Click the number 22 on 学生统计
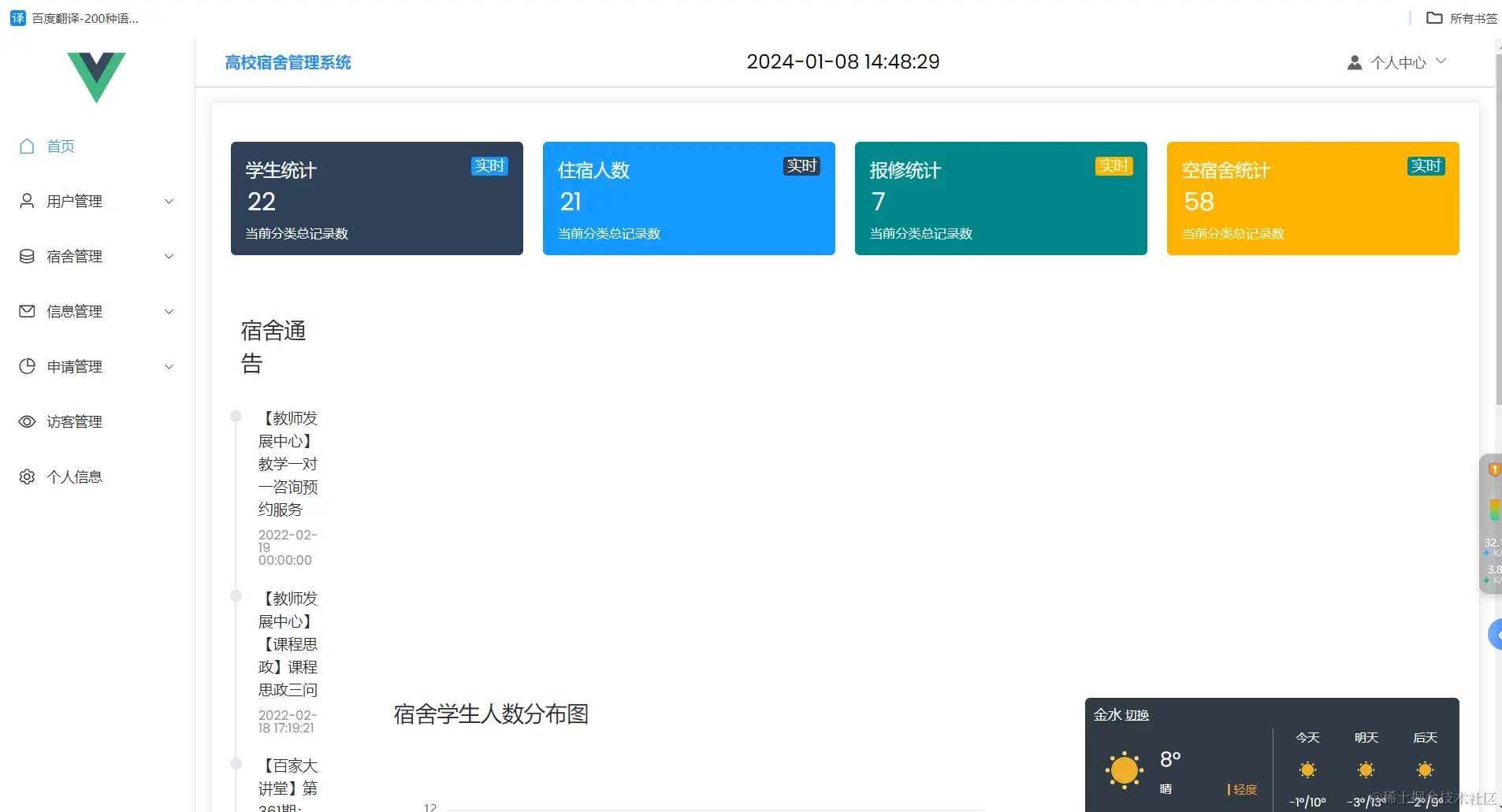This screenshot has height=812, width=1502. pyautogui.click(x=262, y=202)
